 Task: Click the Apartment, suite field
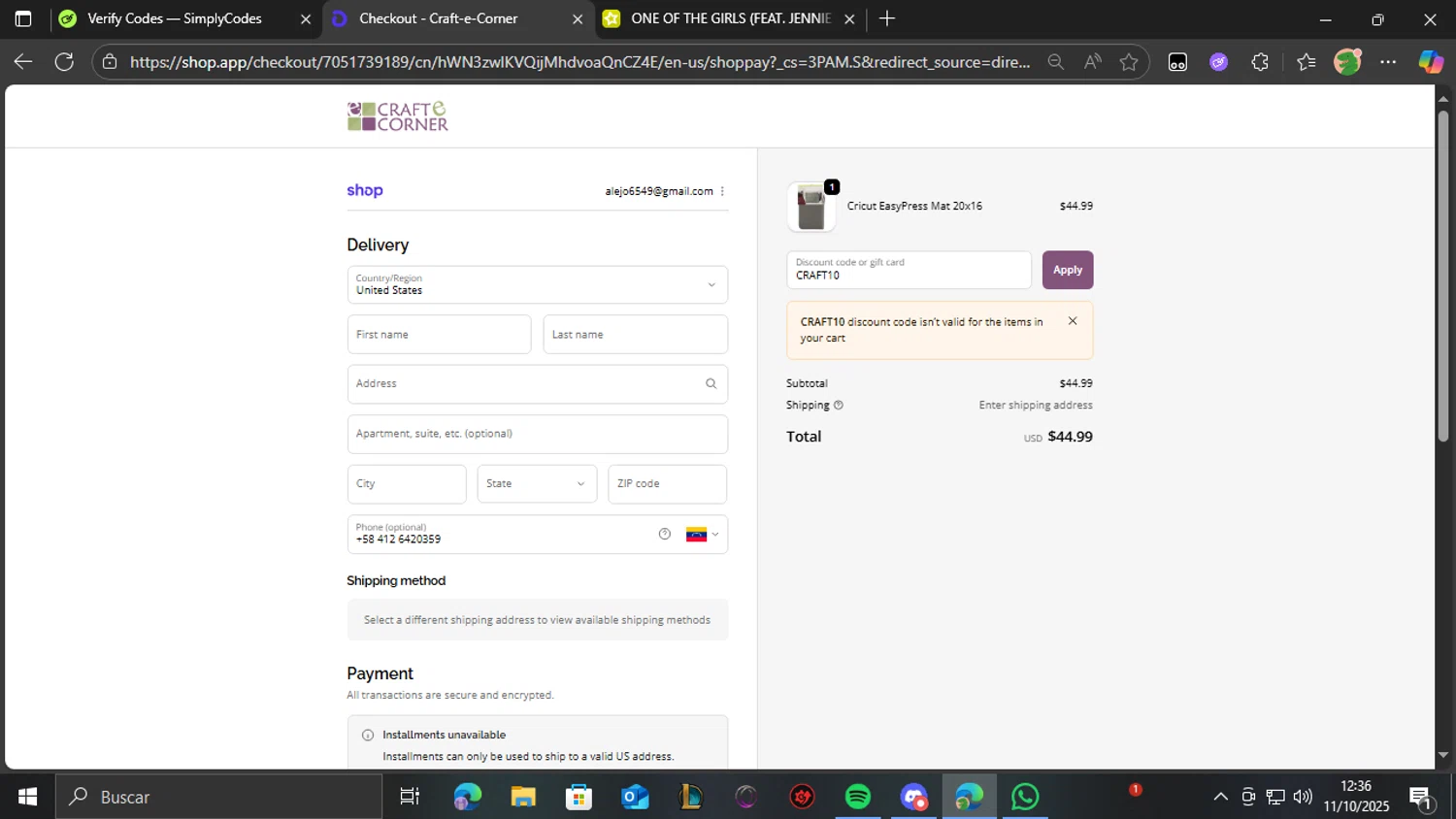pyautogui.click(x=538, y=434)
